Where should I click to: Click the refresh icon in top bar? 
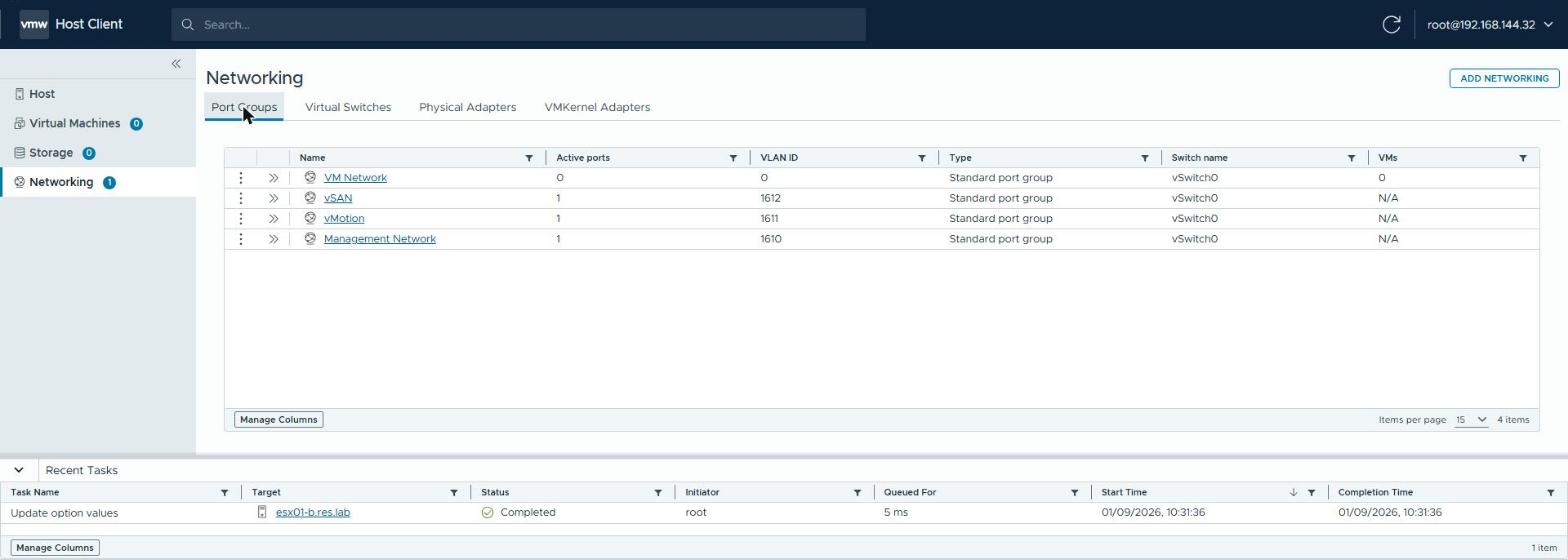click(1391, 24)
